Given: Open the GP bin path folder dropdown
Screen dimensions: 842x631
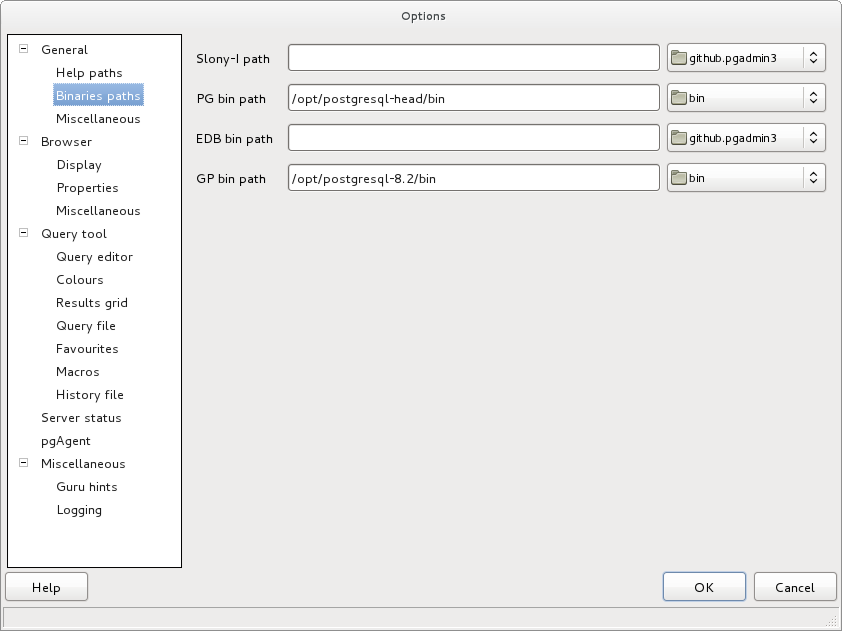Looking at the screenshot, I should pos(745,178).
